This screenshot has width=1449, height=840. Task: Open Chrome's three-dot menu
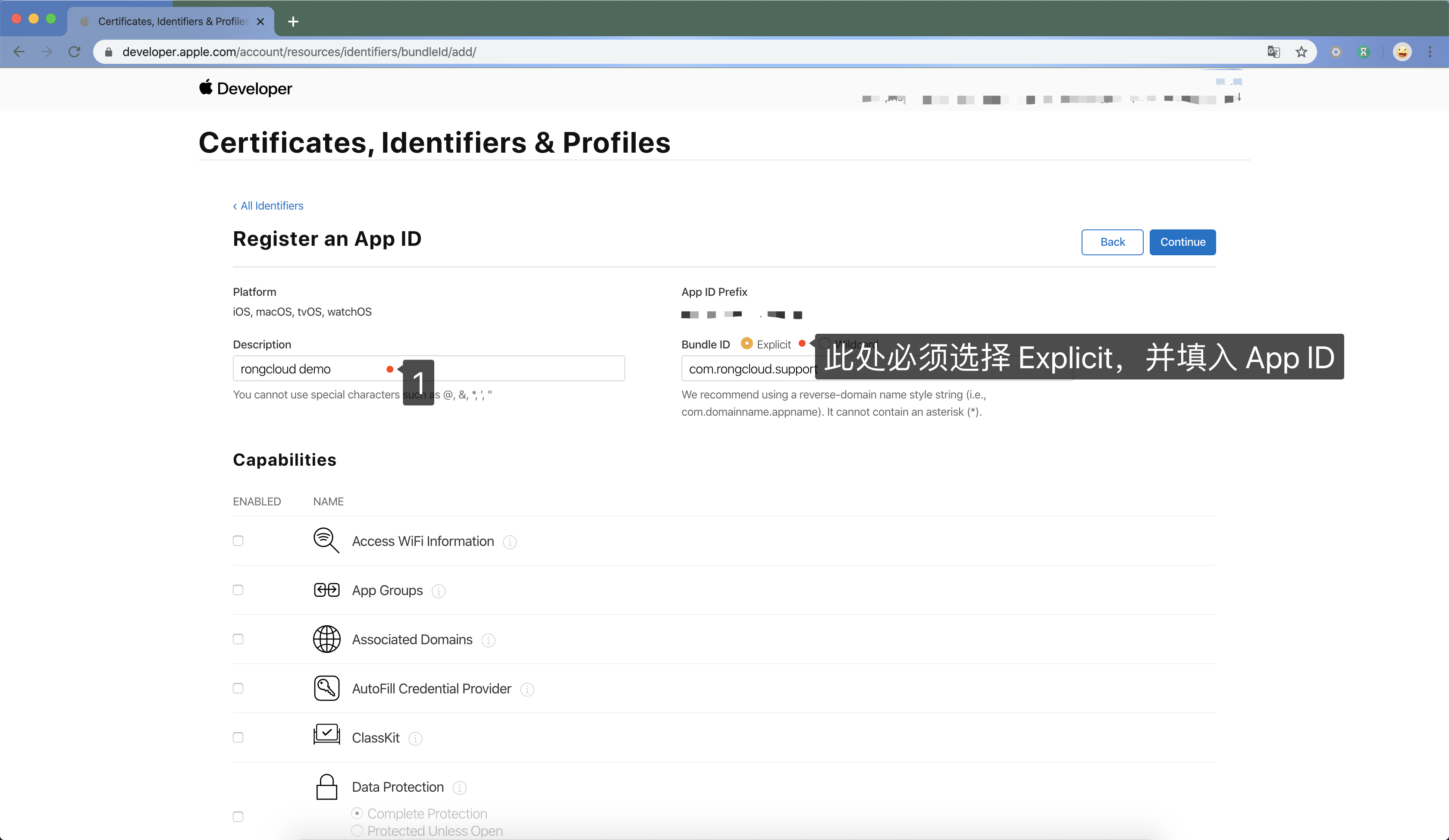pos(1430,52)
